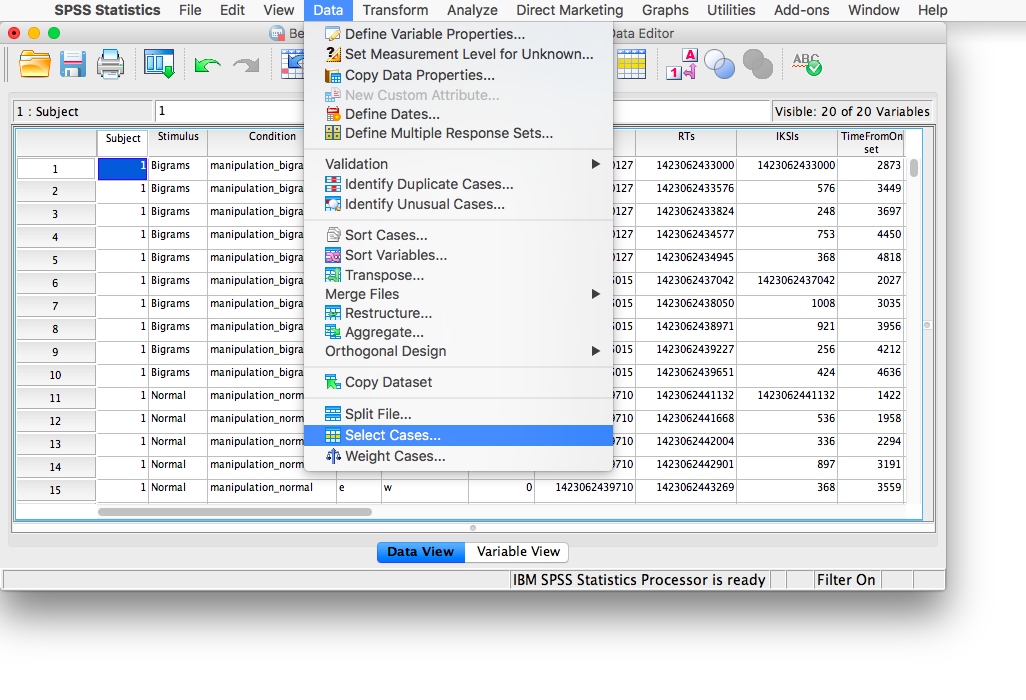1026x700 pixels.
Task: Open the View menu
Action: pyautogui.click(x=279, y=10)
